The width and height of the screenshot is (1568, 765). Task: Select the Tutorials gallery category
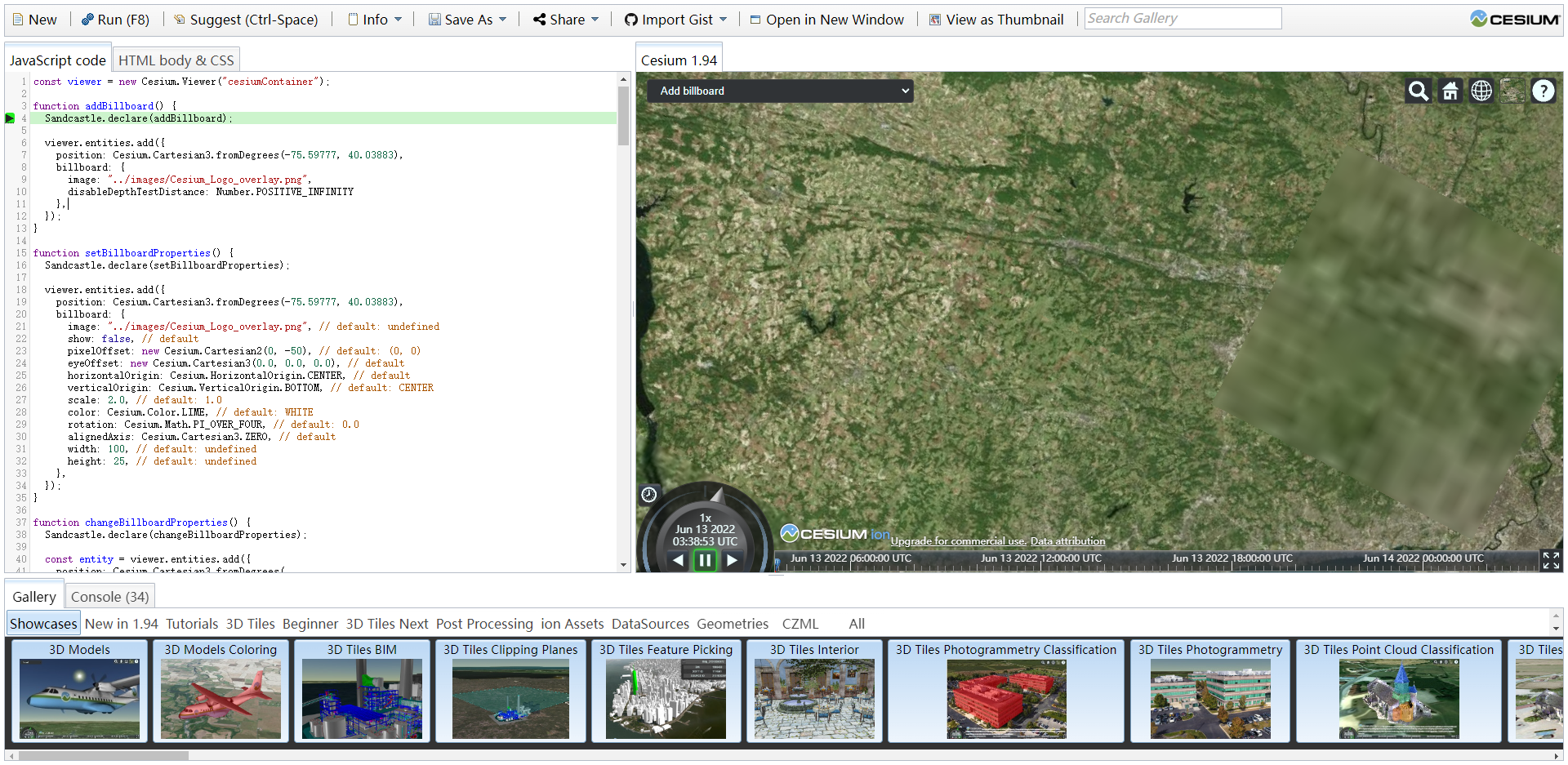pos(192,624)
